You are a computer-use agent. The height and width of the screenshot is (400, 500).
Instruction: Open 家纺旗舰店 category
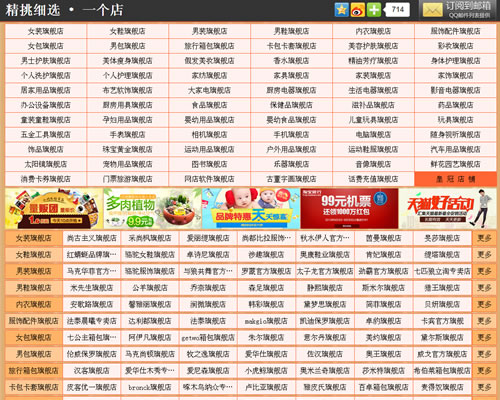point(209,75)
